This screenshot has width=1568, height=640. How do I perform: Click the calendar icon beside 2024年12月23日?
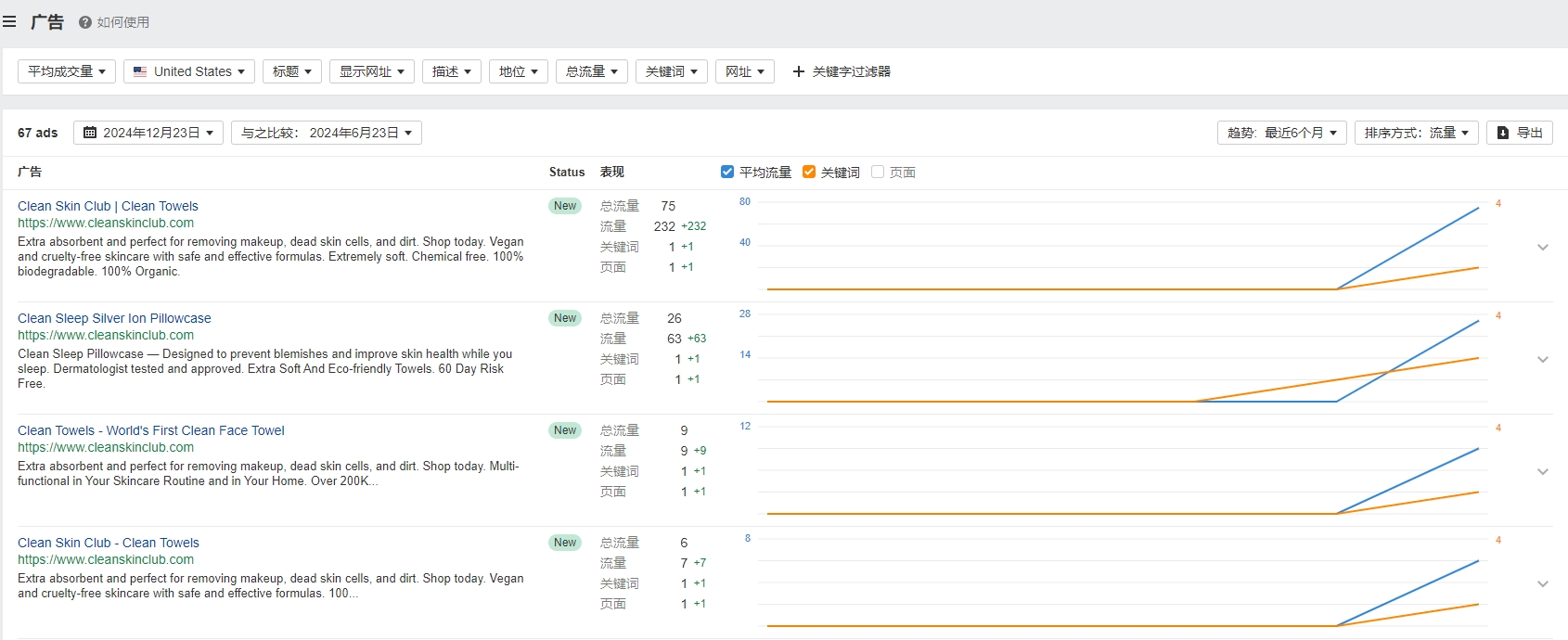90,133
